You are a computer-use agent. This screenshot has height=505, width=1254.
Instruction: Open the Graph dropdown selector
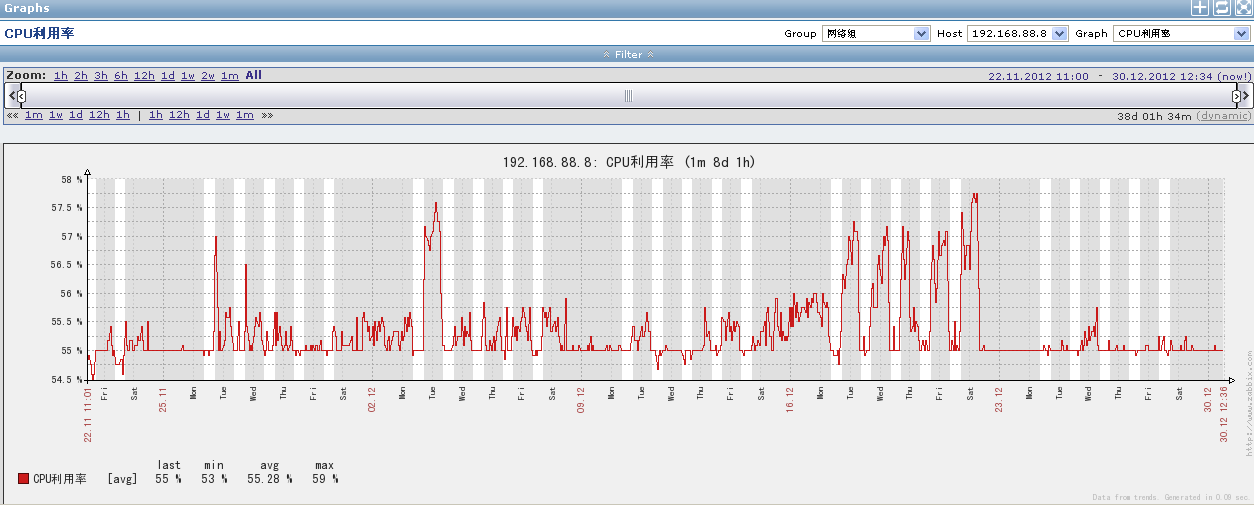(1181, 33)
